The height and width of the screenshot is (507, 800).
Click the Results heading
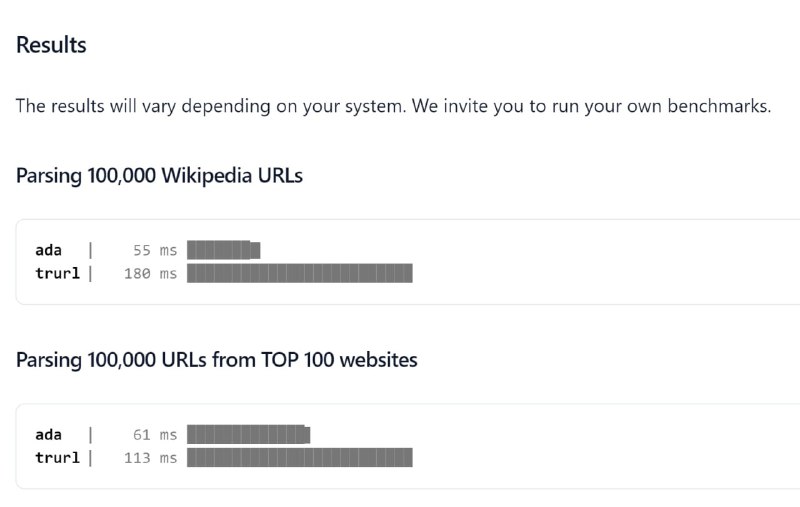pyautogui.click(x=51, y=45)
